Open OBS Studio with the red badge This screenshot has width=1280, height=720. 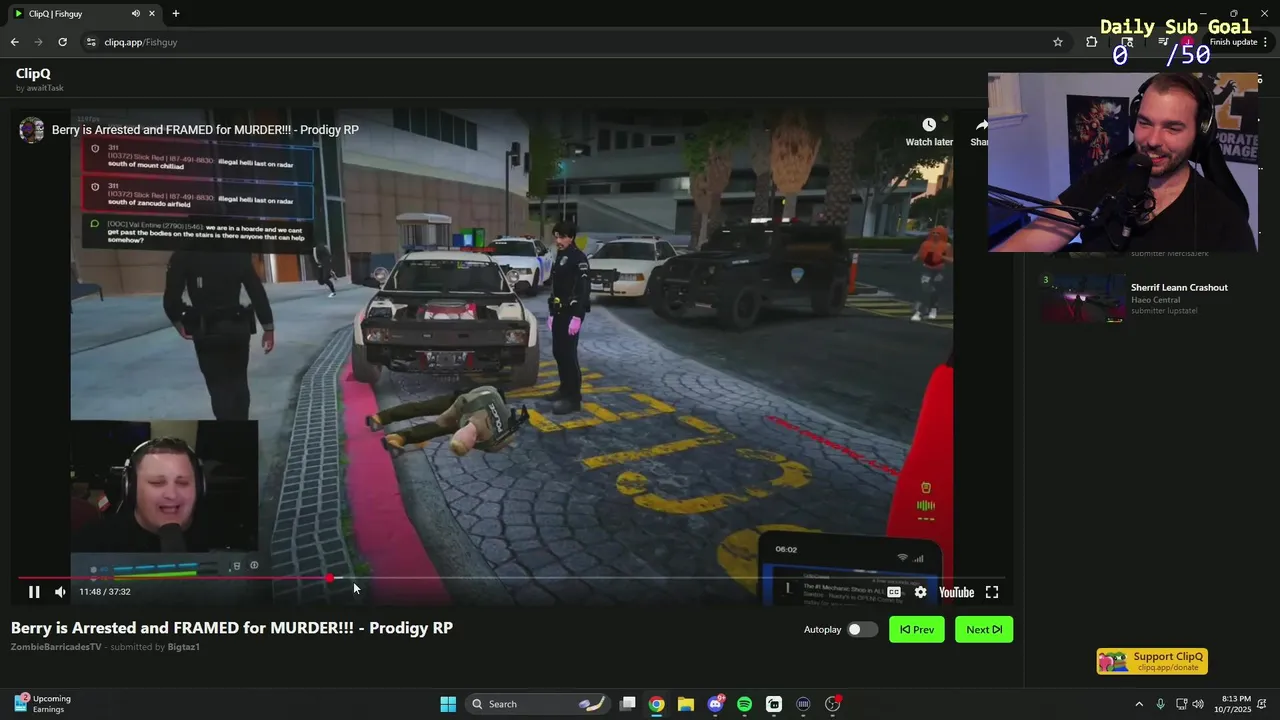tap(833, 704)
